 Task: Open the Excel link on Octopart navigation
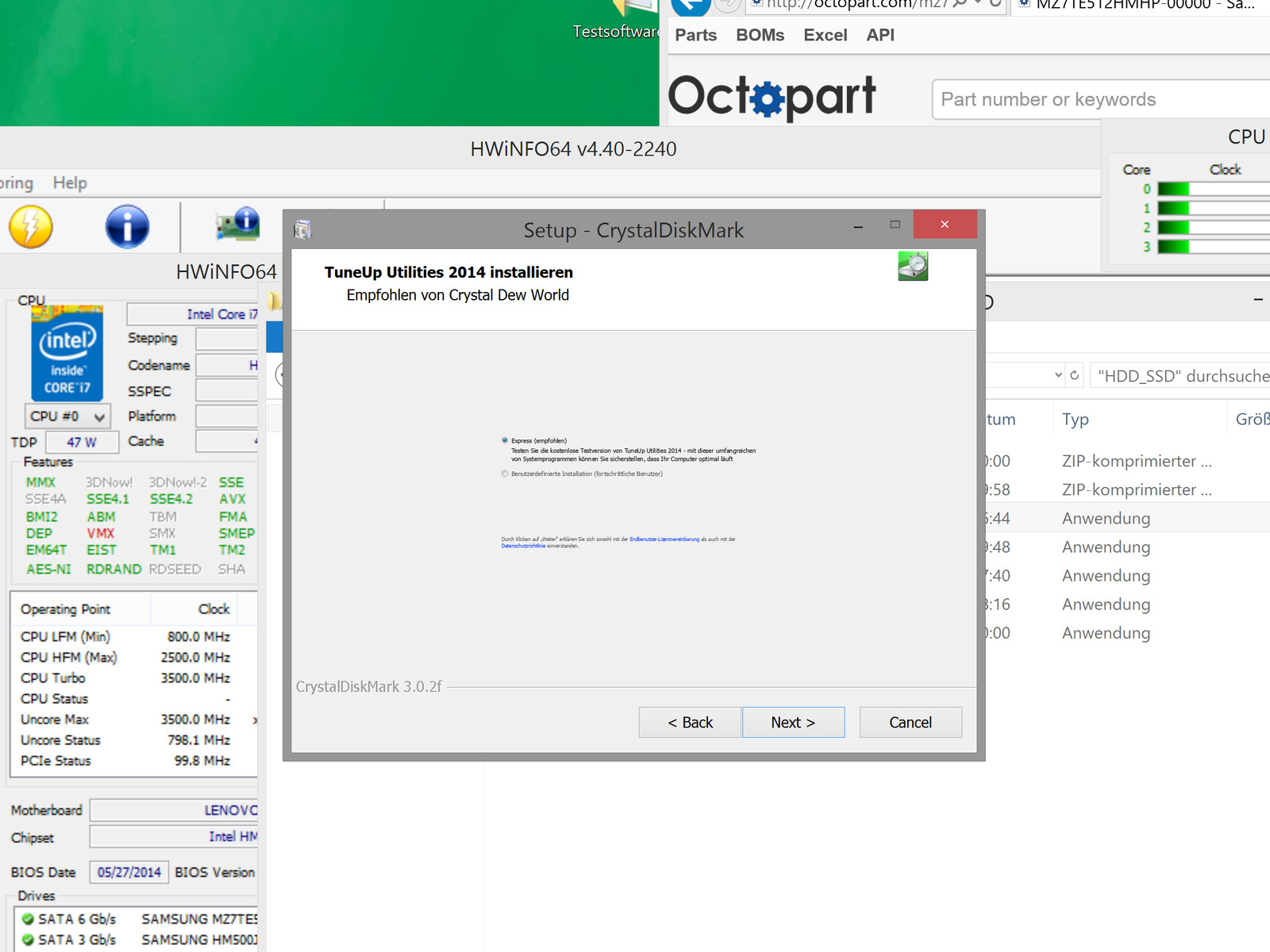(825, 35)
